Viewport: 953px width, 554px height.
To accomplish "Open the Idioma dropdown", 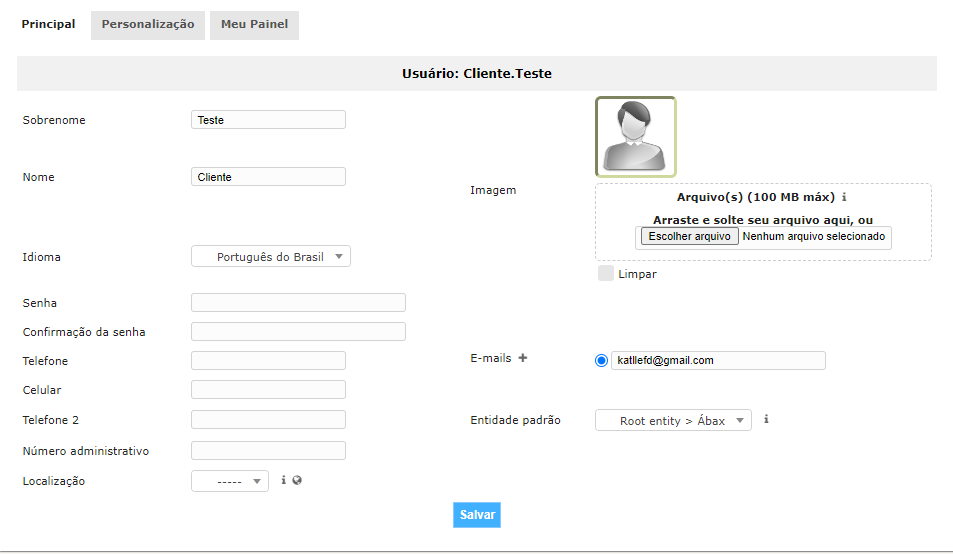I will 270,257.
